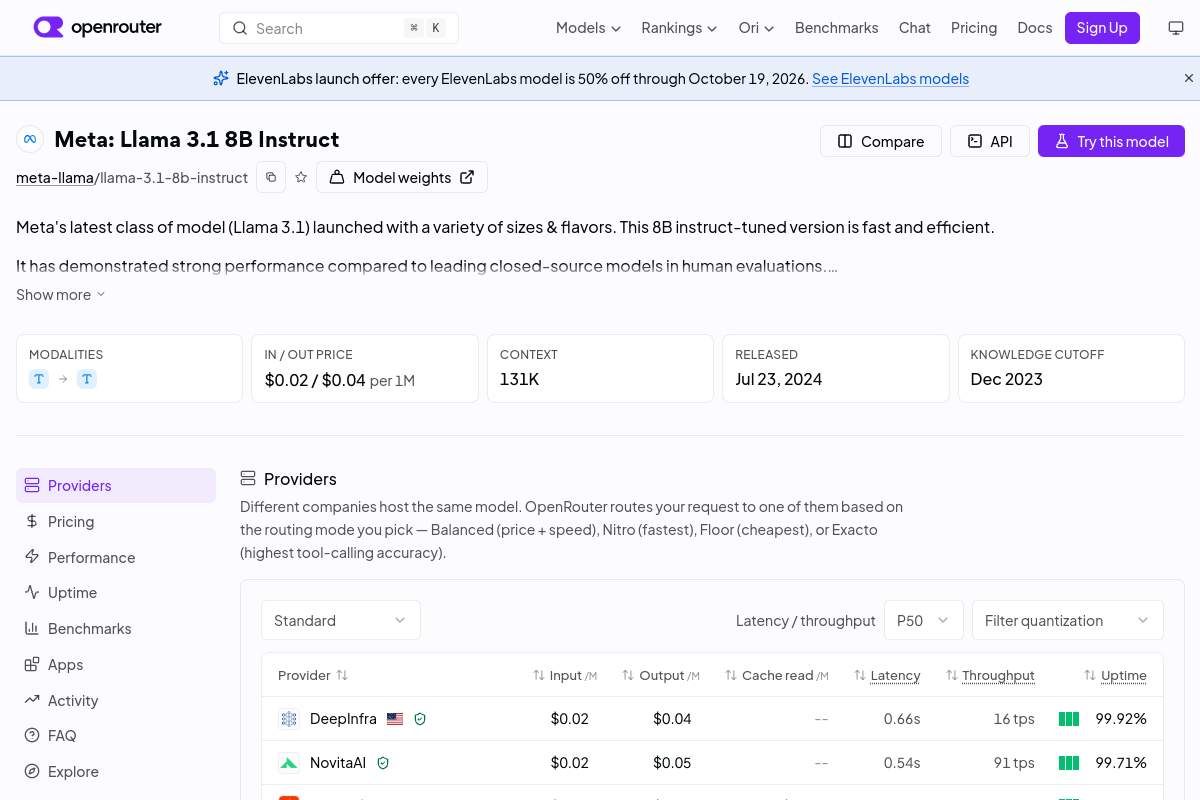Image resolution: width=1200 pixels, height=800 pixels.
Task: Open the Compare models button
Action: tap(881, 141)
